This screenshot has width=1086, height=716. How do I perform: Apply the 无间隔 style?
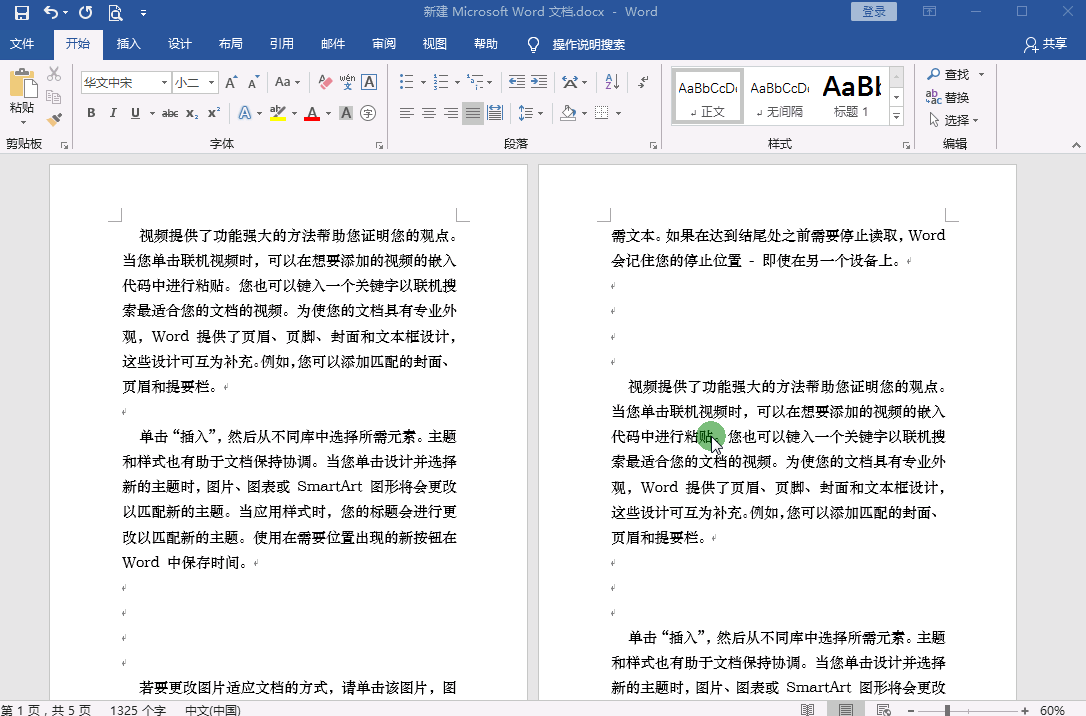(780, 96)
